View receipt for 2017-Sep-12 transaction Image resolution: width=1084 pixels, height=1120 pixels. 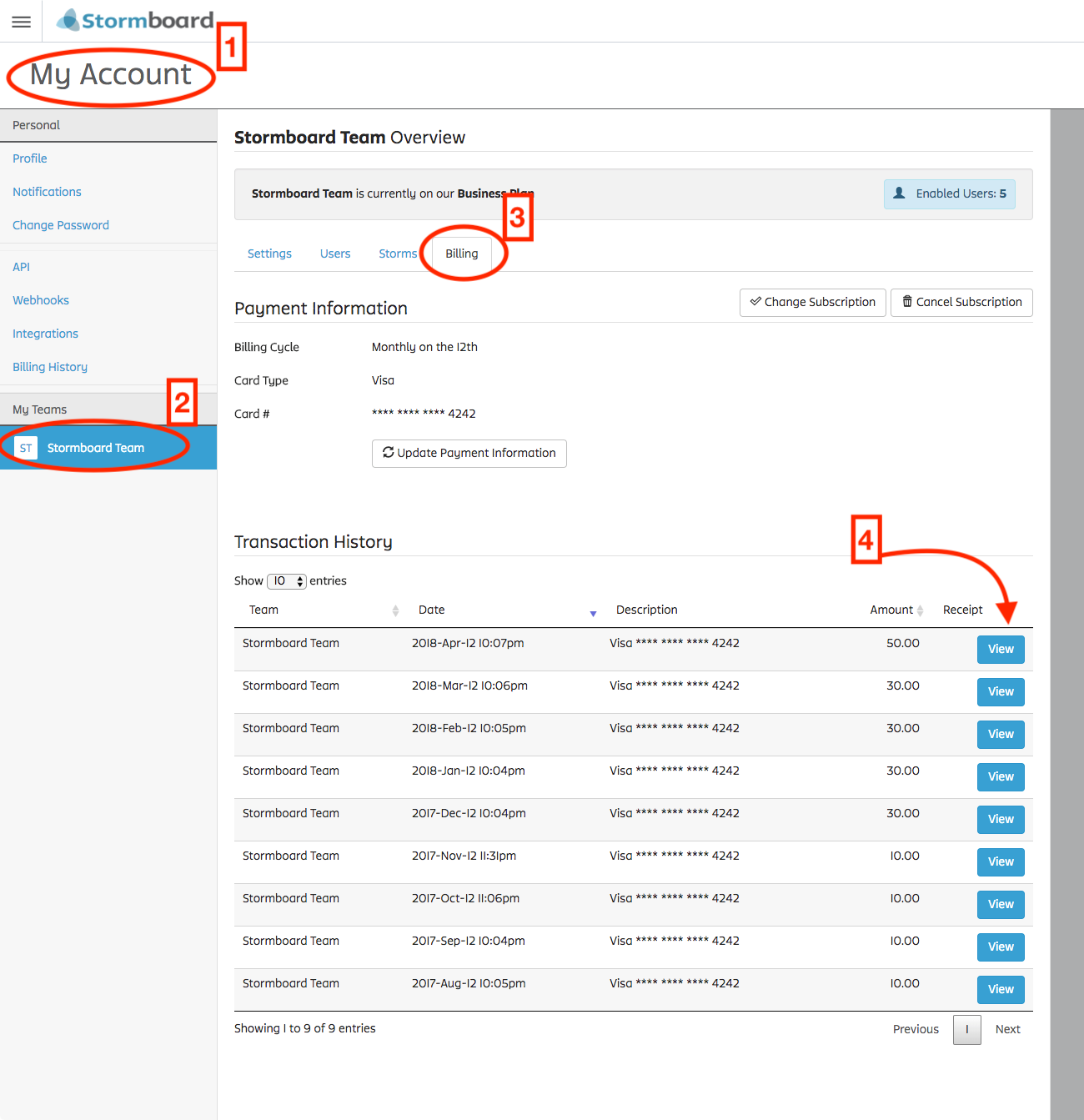tap(1001, 947)
